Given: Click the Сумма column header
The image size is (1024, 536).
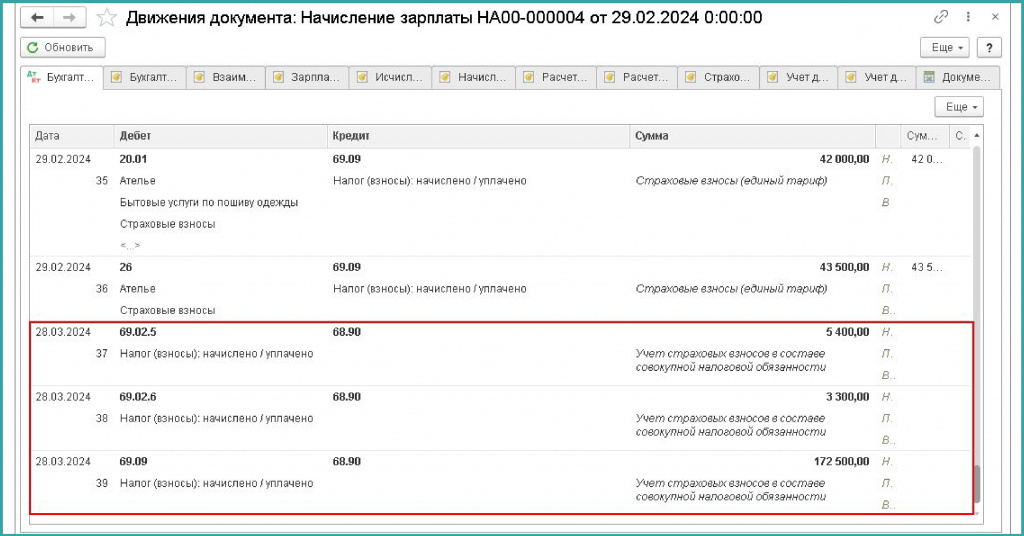Looking at the screenshot, I should [752, 136].
